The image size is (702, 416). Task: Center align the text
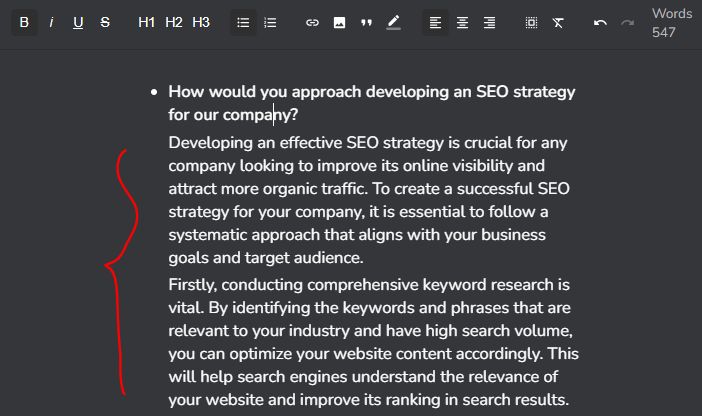coord(462,22)
